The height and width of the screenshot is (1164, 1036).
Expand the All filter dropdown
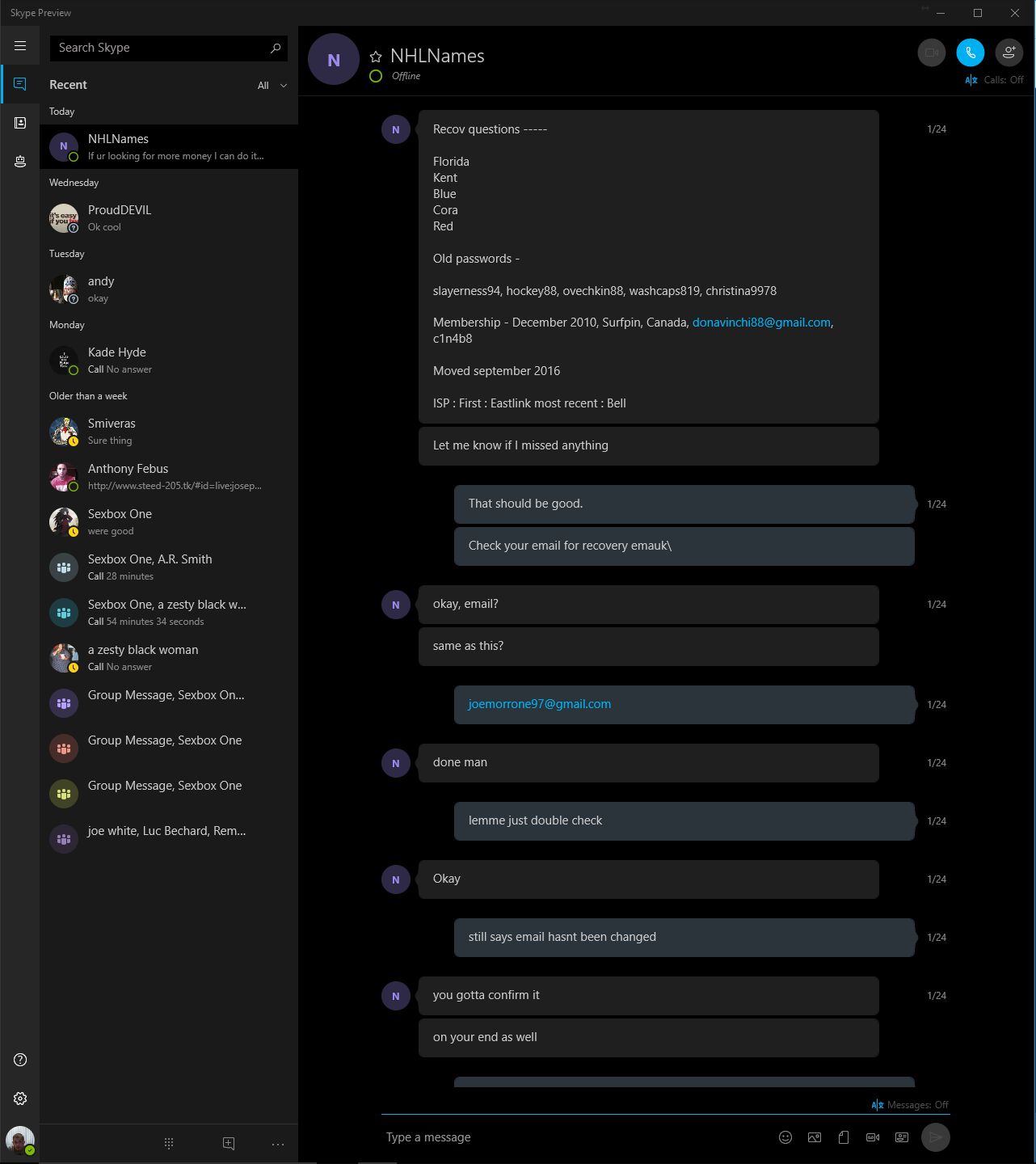pyautogui.click(x=272, y=86)
